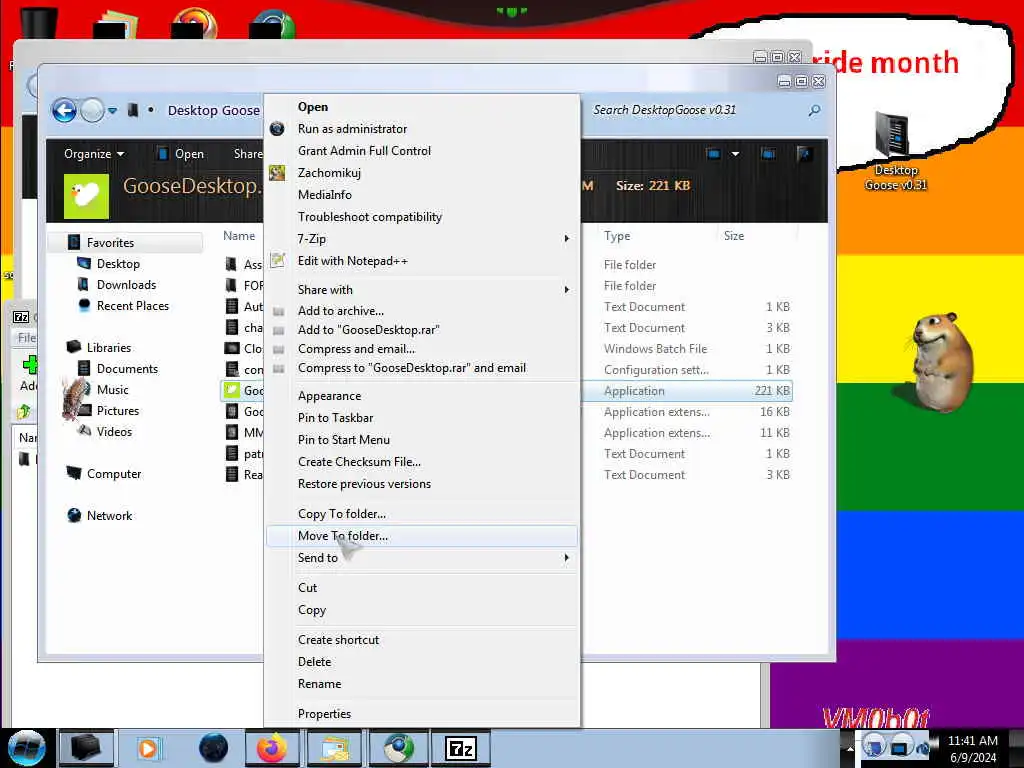1024x768 pixels.
Task: Choose Compress and email...
Action: click(x=421, y=349)
